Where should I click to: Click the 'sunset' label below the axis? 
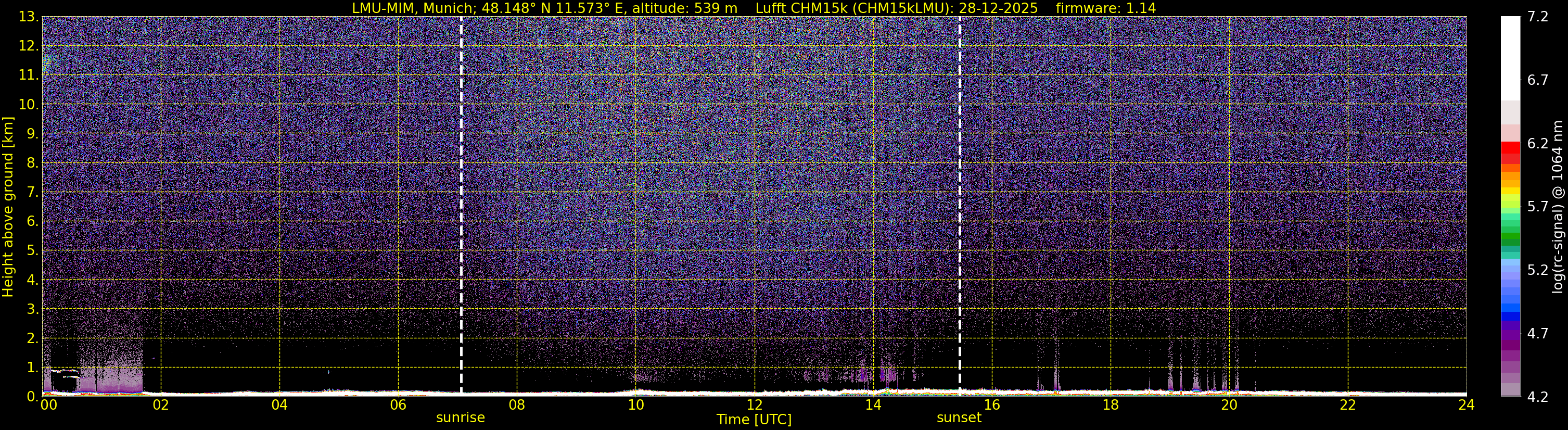pos(959,418)
